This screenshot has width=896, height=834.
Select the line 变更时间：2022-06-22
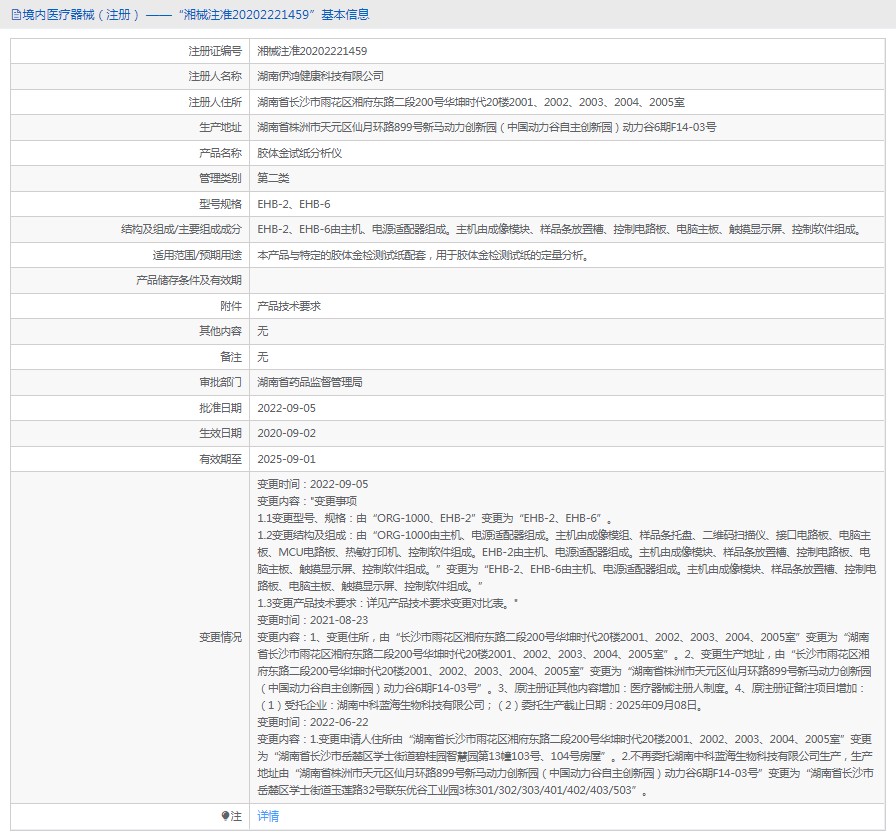click(313, 722)
